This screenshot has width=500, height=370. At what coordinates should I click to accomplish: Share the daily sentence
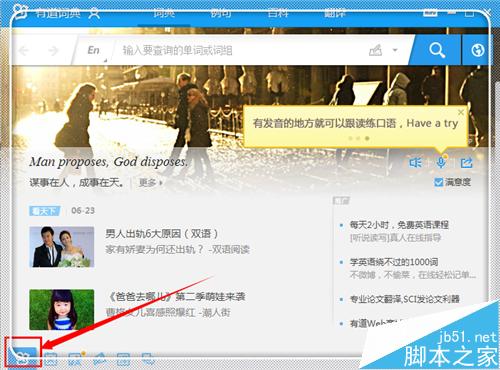466,163
